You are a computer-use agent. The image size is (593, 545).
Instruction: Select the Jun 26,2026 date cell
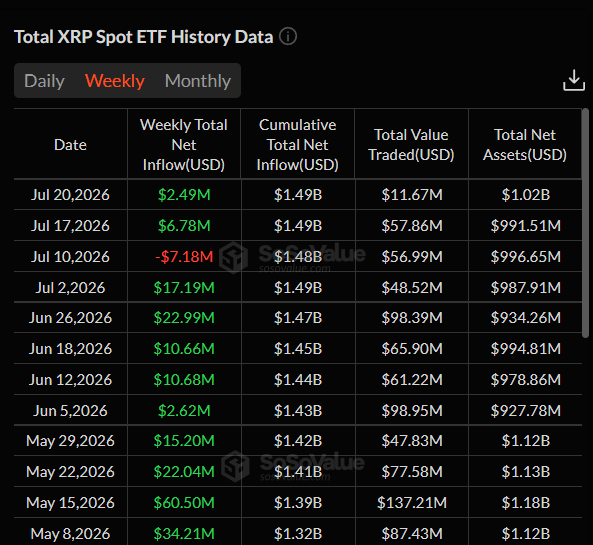(x=70, y=318)
